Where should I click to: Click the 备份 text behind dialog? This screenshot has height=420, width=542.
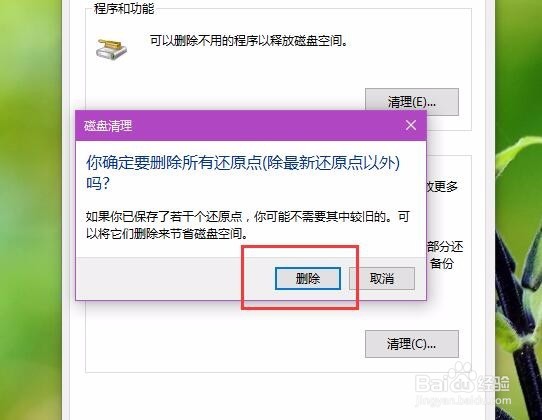[442, 263]
